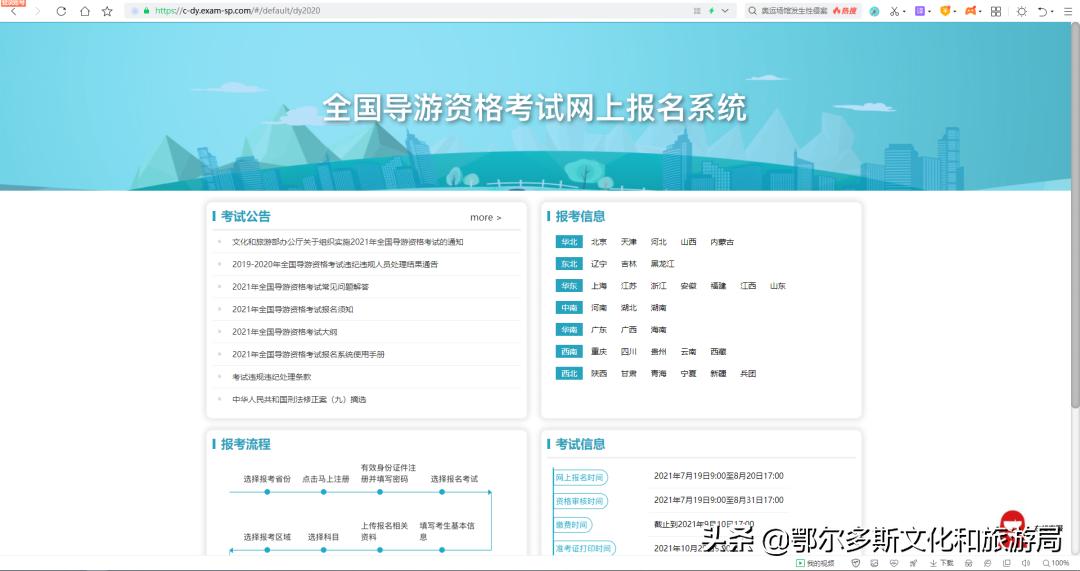Click the rocket accelerator icon in status bar
This screenshot has height=571, width=1080.
(x=913, y=563)
